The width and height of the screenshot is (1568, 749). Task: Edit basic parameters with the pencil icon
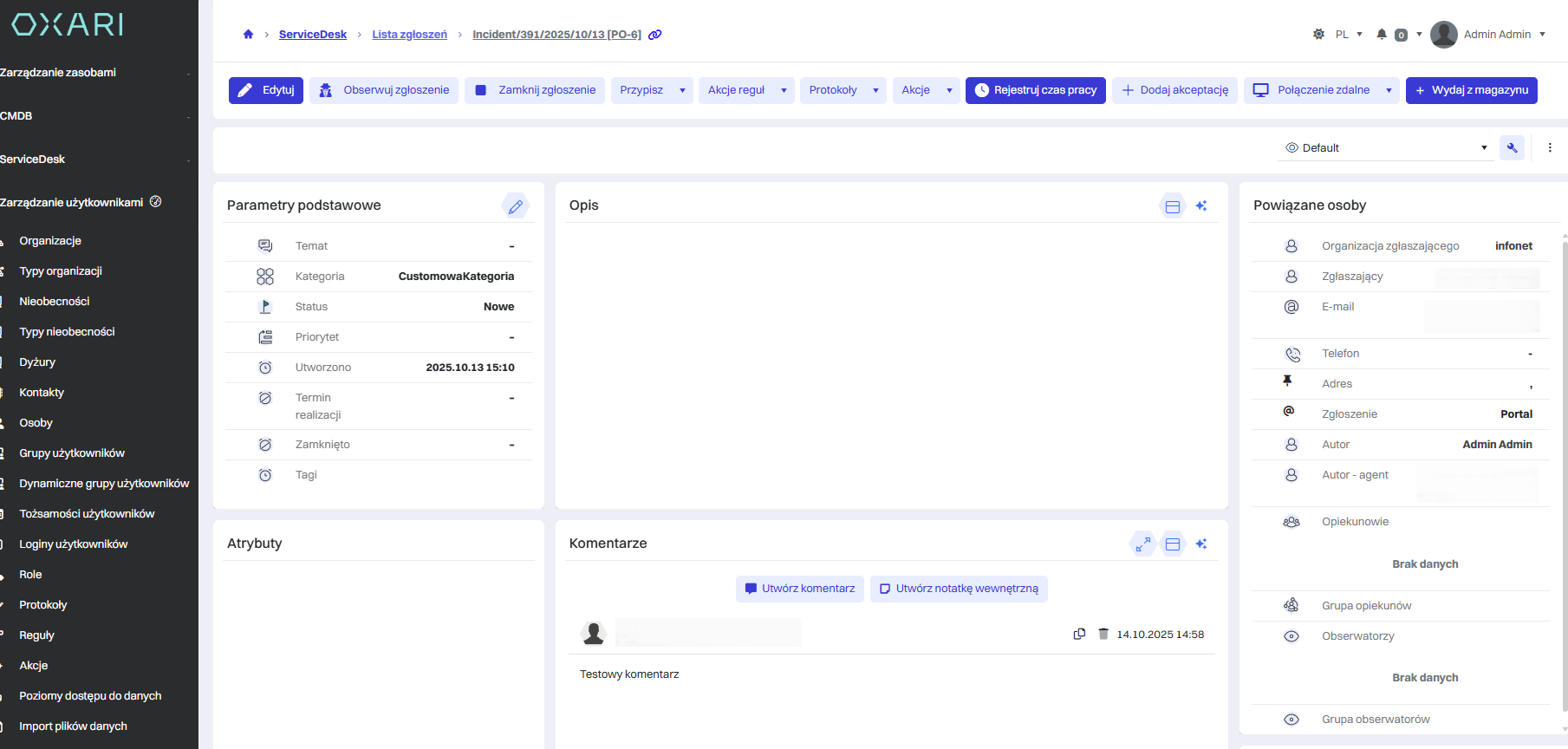click(515, 206)
